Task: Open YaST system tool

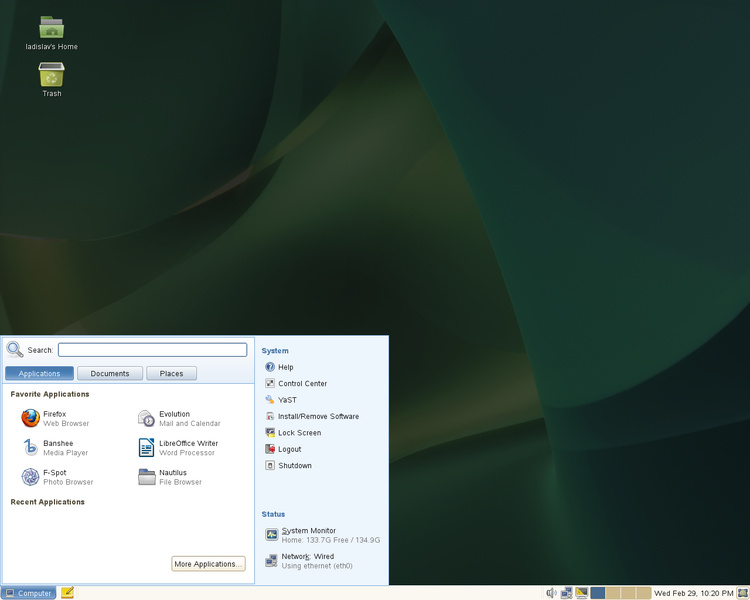Action: (x=281, y=400)
